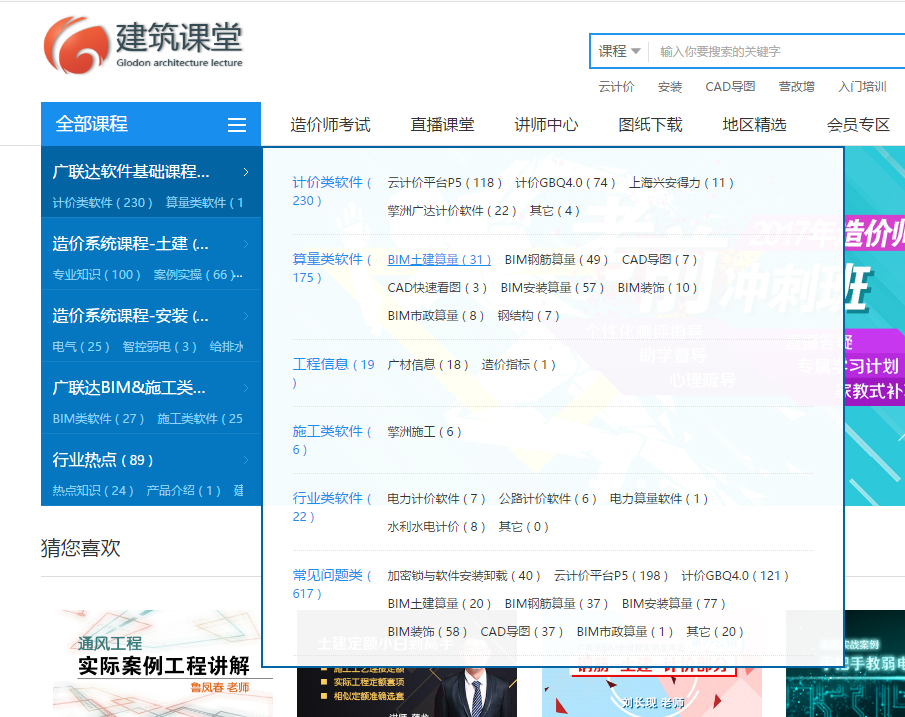Select 电气 (25) in sidebar
The height and width of the screenshot is (717, 905).
pyautogui.click(x=81, y=346)
